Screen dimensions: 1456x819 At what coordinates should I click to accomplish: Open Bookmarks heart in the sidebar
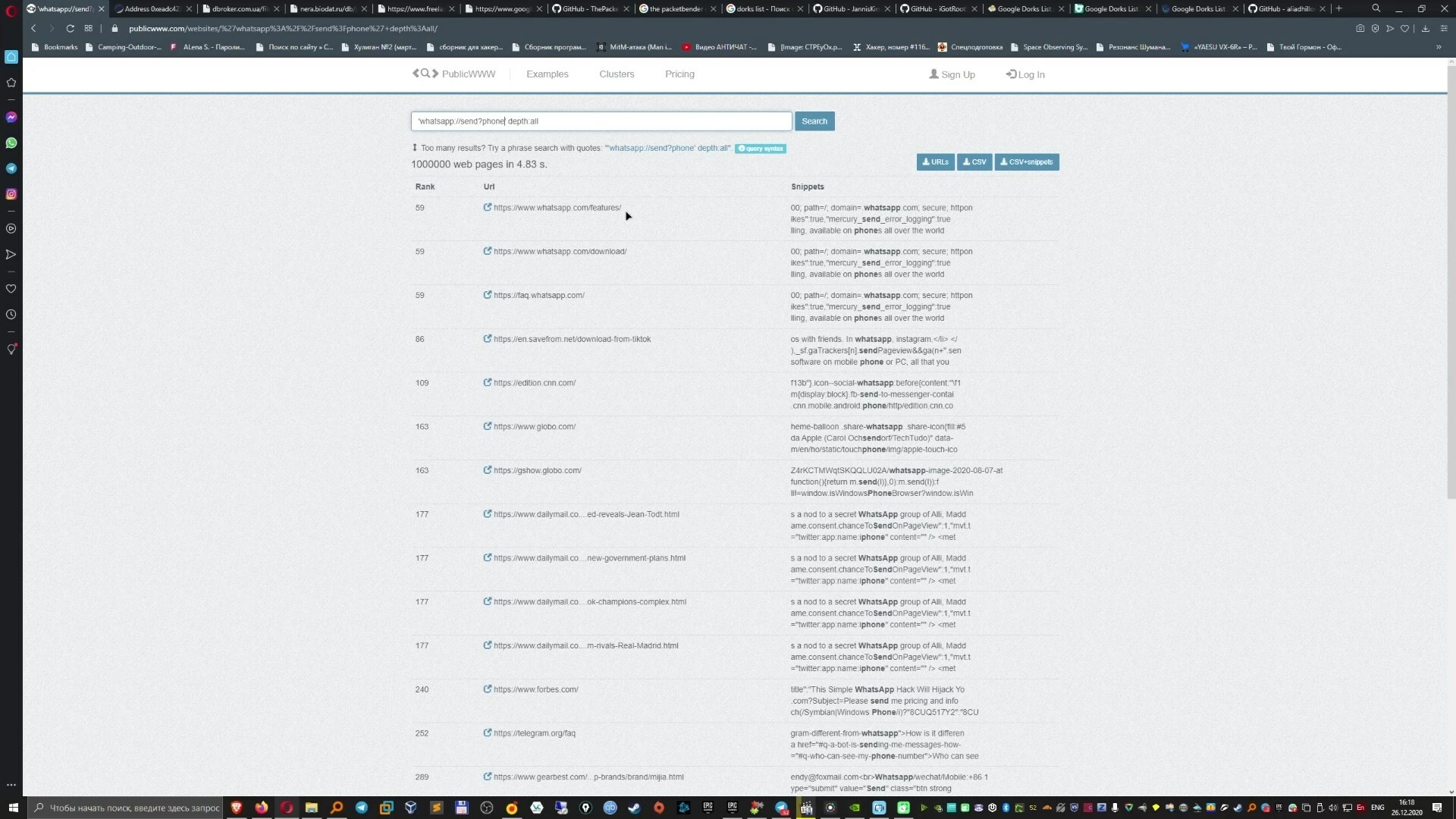(11, 289)
